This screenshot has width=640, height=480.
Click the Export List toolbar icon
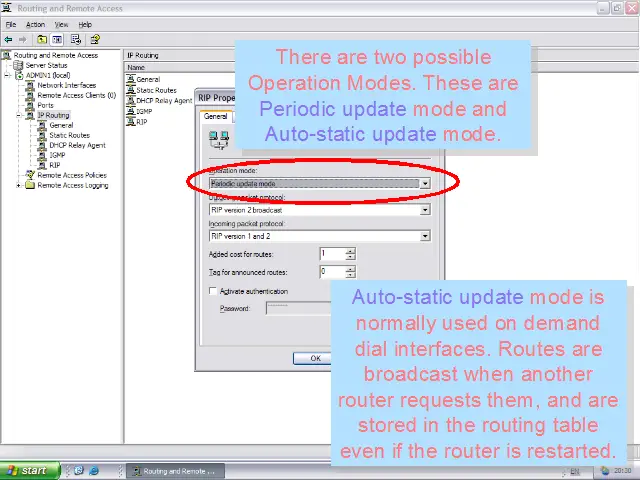coord(75,40)
